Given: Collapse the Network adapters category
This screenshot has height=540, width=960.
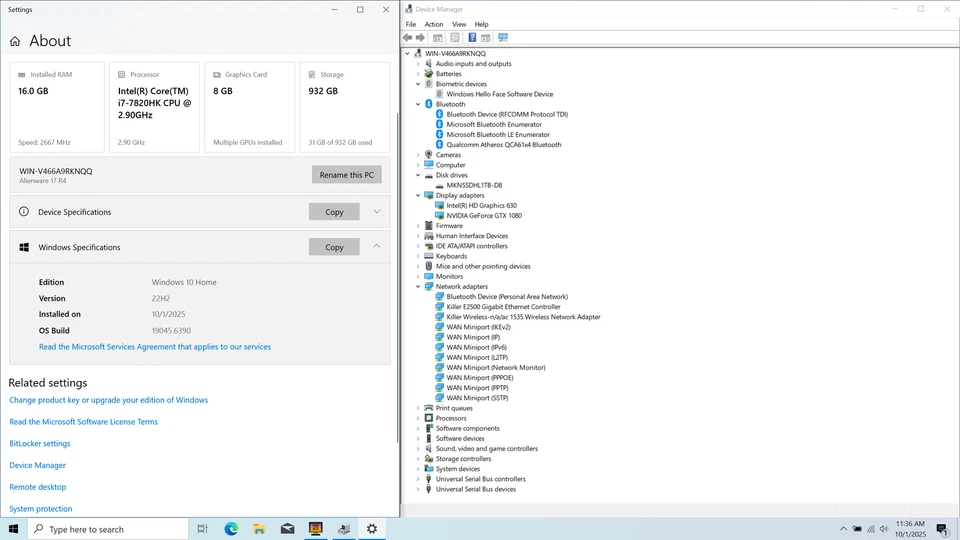Looking at the screenshot, I should coord(418,287).
